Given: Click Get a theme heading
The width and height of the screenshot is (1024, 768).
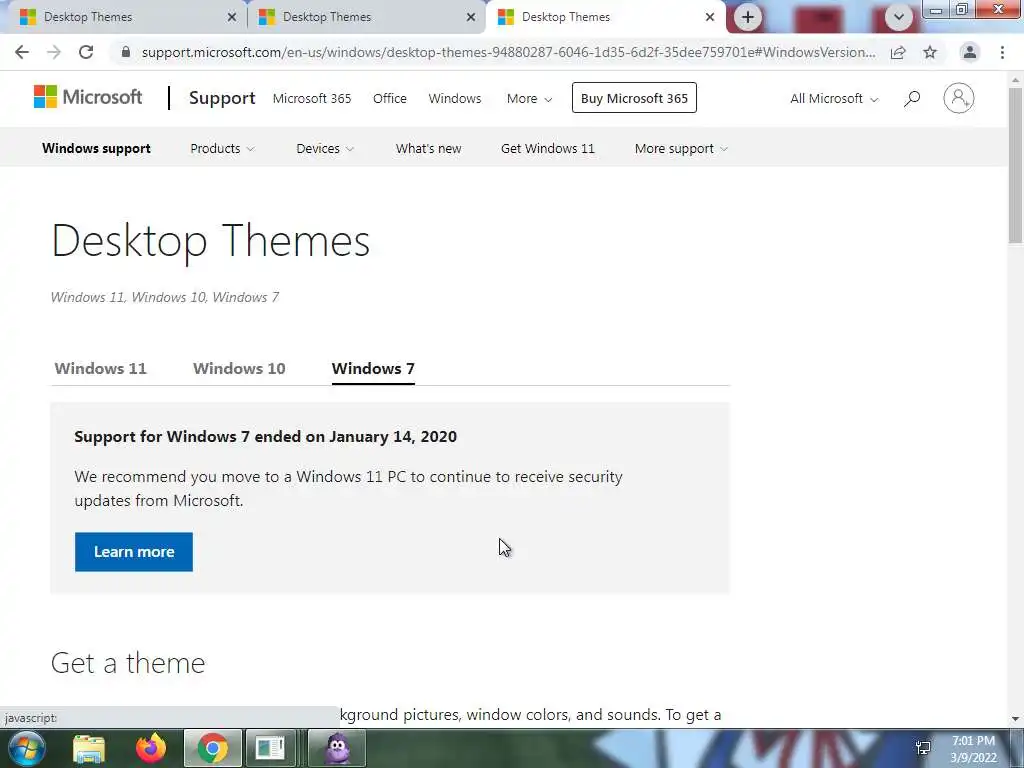Looking at the screenshot, I should [128, 663].
